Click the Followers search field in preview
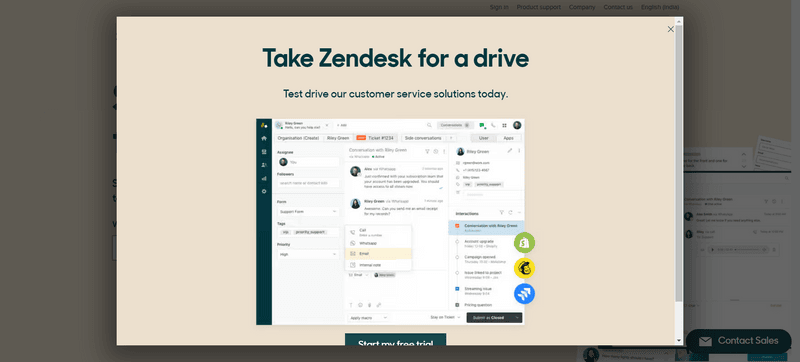This screenshot has width=800, height=362. (x=308, y=183)
